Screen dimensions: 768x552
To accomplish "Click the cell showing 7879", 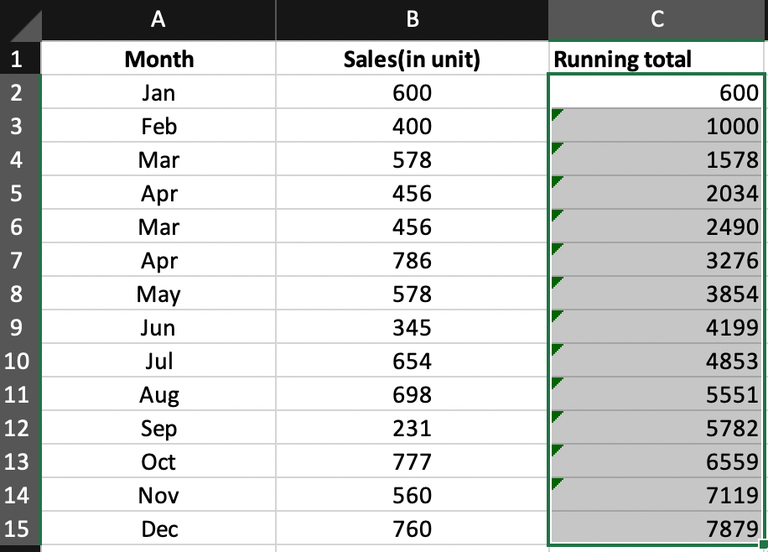I will (x=657, y=528).
